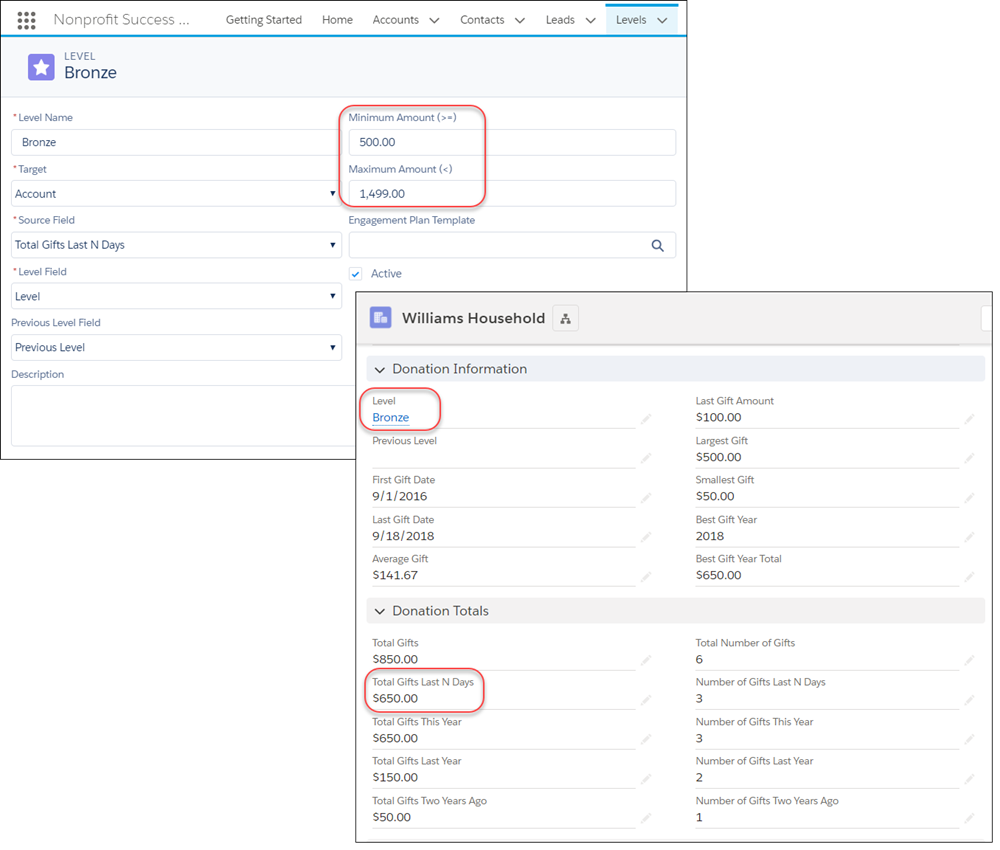Go to the Home tab
1000x850 pixels.
337,20
